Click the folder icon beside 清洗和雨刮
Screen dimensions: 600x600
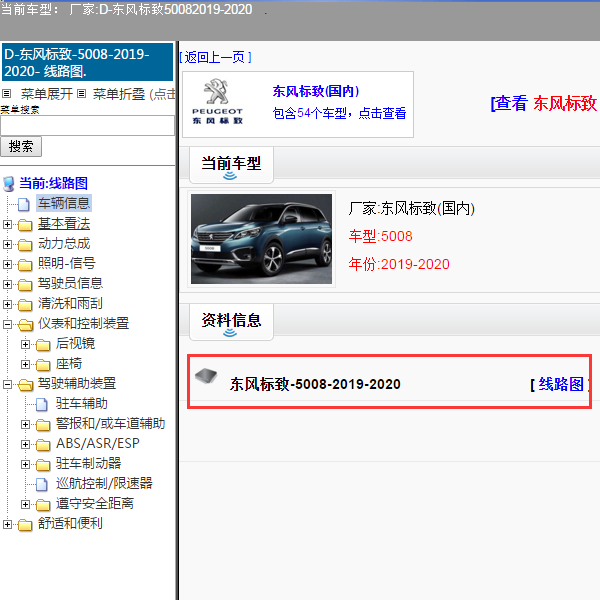pos(25,305)
